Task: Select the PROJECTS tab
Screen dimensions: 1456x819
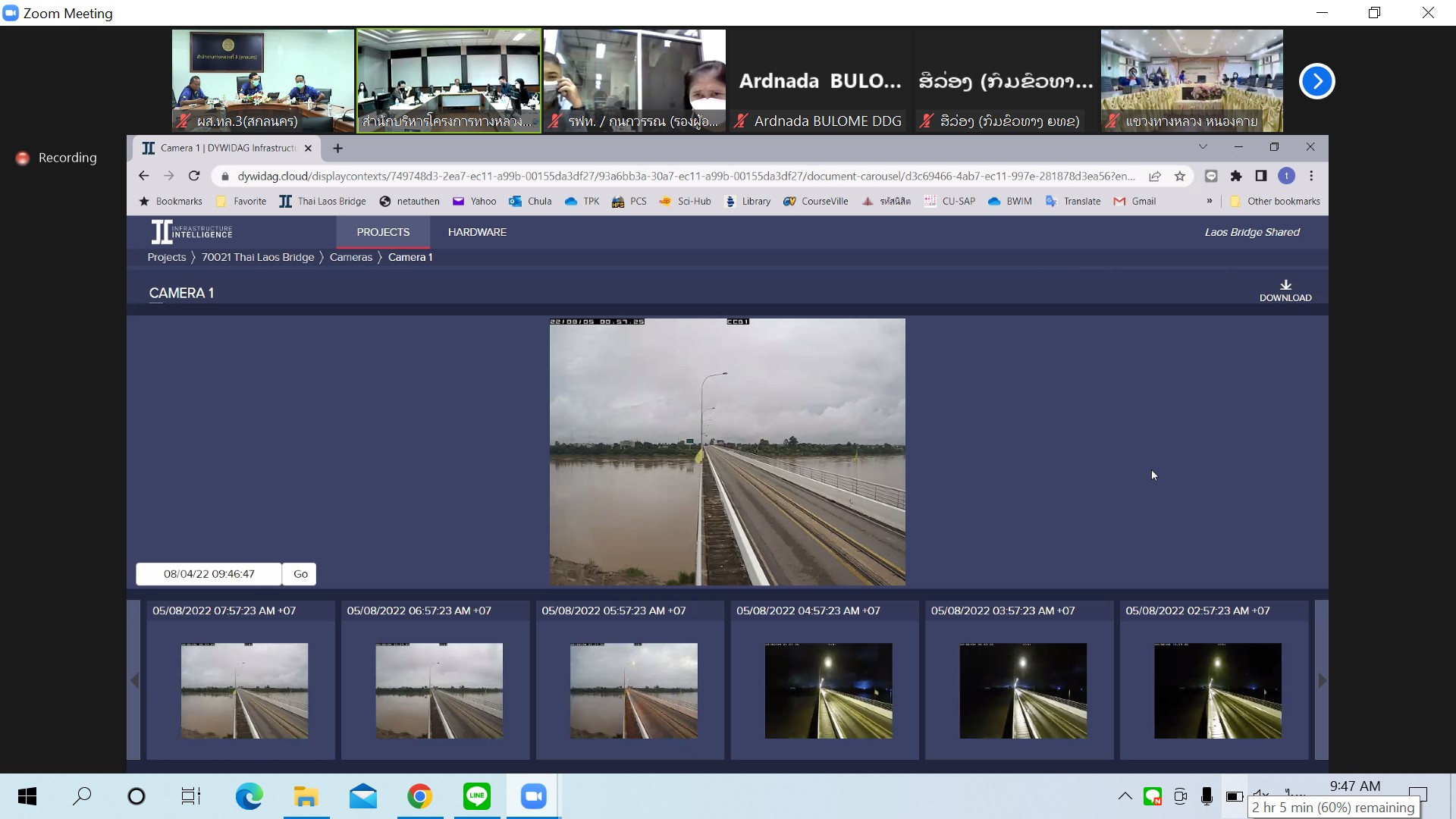Action: (x=383, y=232)
